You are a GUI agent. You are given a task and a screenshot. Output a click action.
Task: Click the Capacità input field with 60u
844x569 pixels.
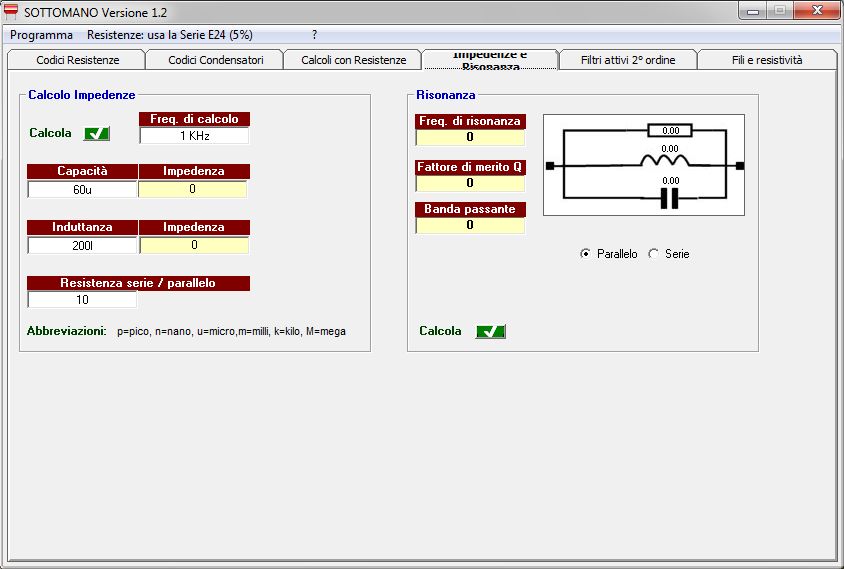82,189
